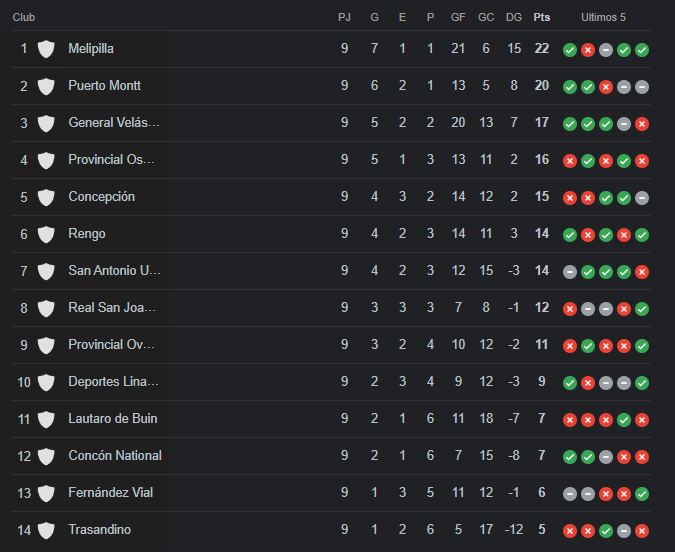Image resolution: width=675 pixels, height=552 pixels.
Task: Click Concepción's gray draw icon in Ultimos 5
Action: 642,198
